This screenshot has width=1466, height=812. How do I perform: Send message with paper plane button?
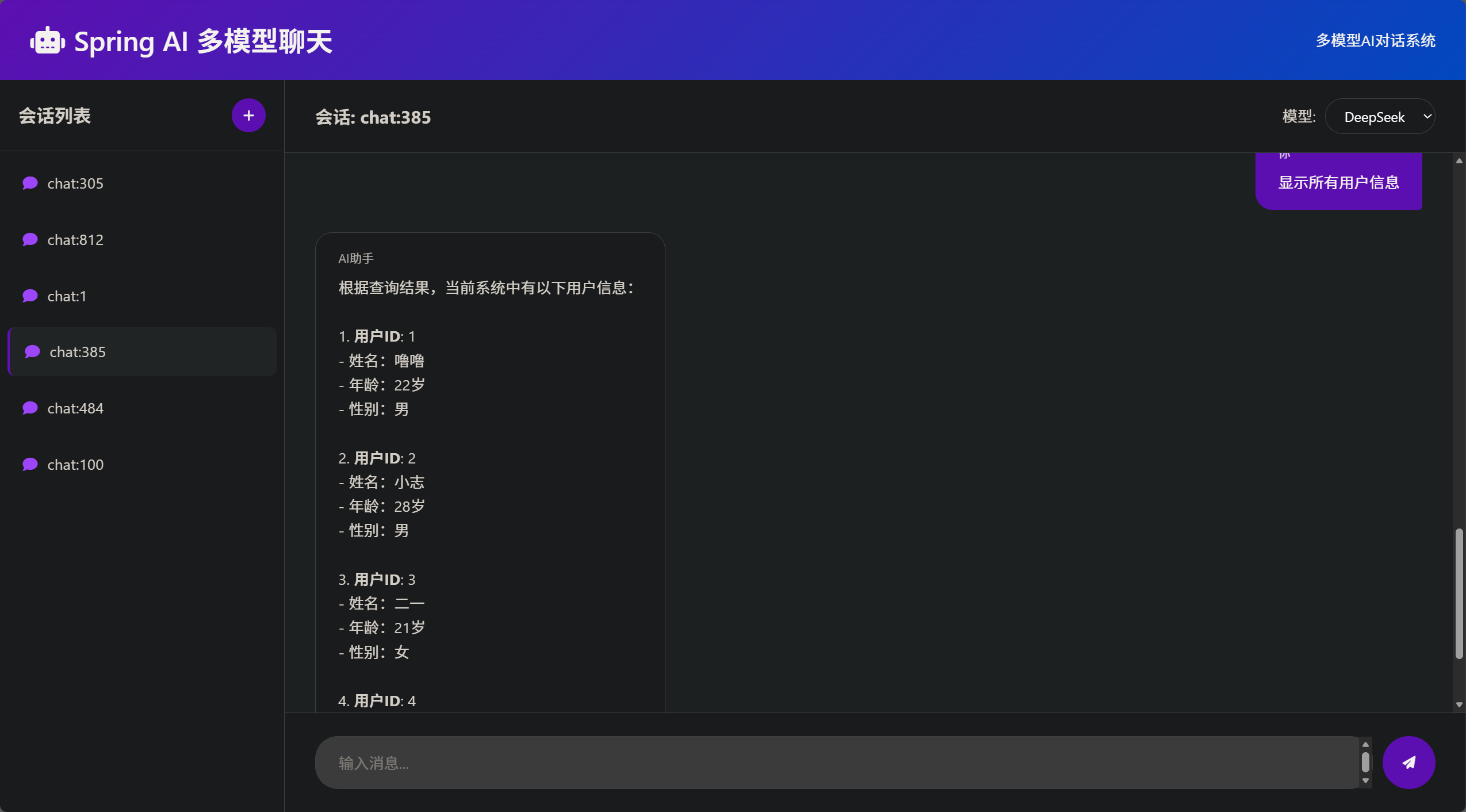pyautogui.click(x=1408, y=763)
